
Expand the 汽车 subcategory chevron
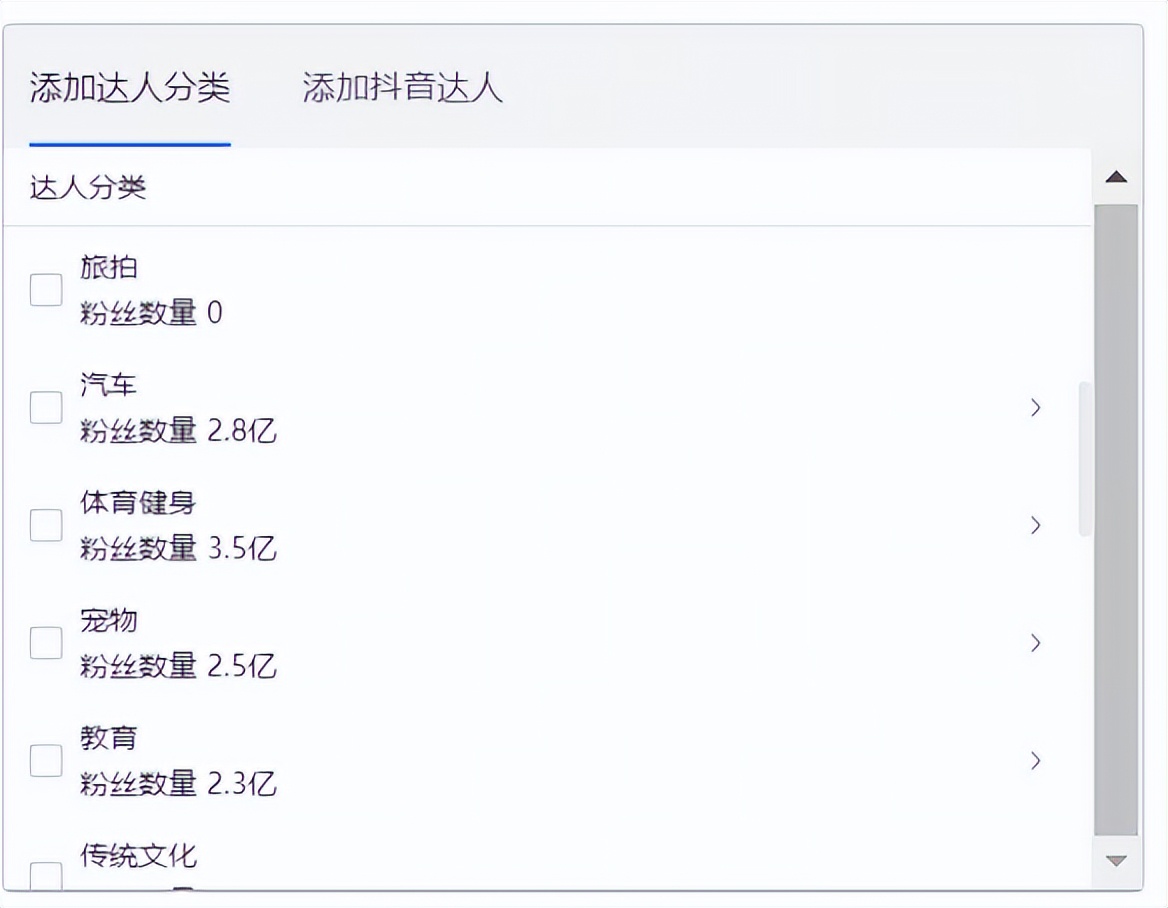pos(1034,407)
